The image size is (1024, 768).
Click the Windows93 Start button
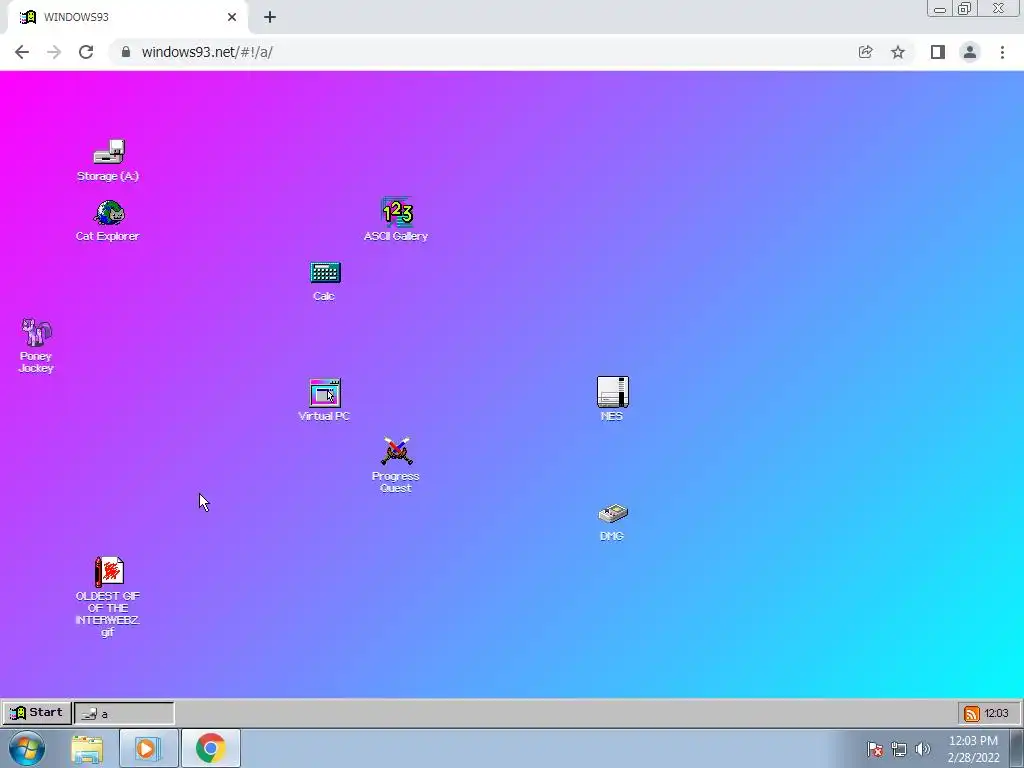[x=37, y=712]
